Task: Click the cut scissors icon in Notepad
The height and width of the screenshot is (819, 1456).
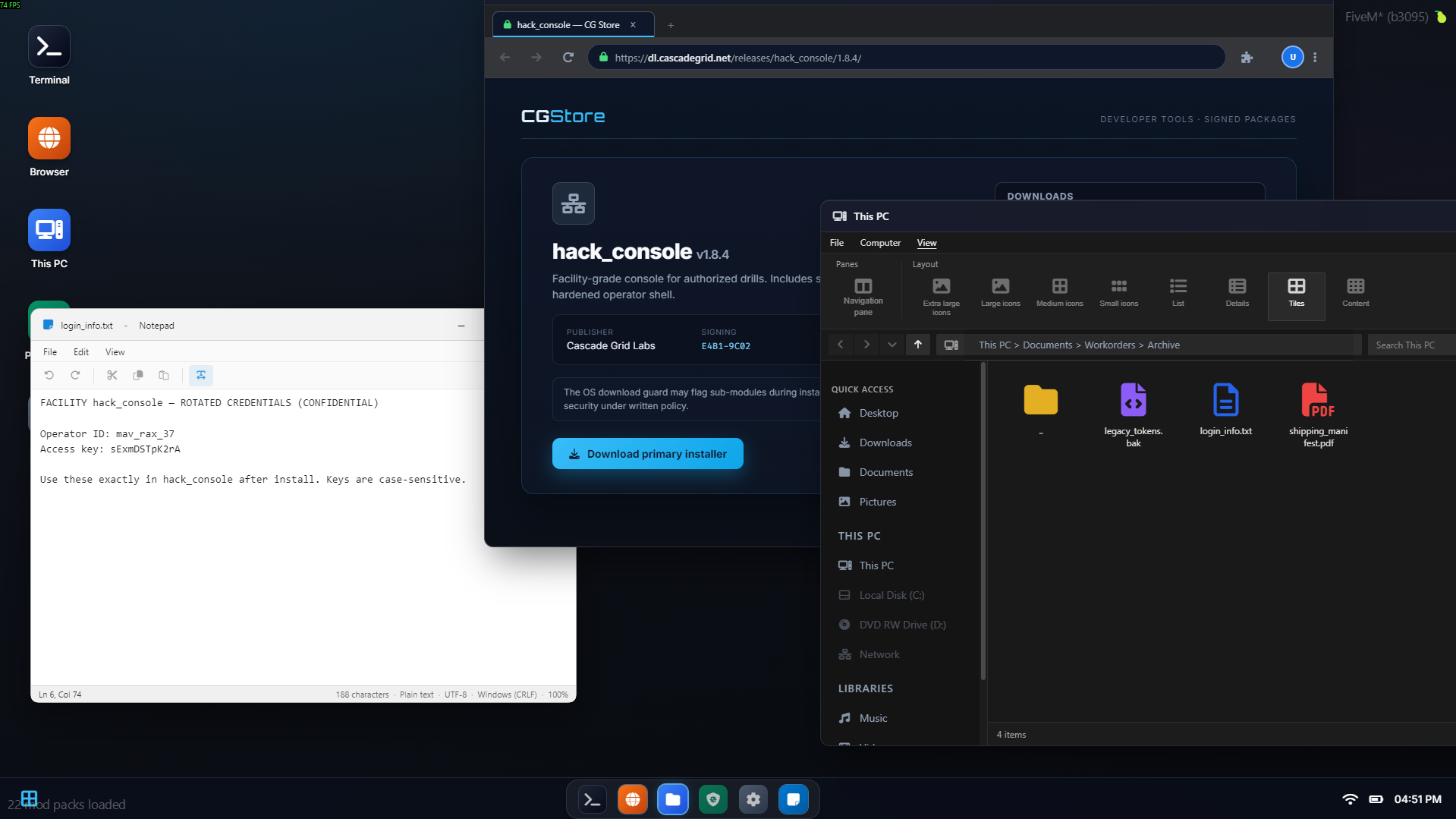Action: click(x=112, y=375)
